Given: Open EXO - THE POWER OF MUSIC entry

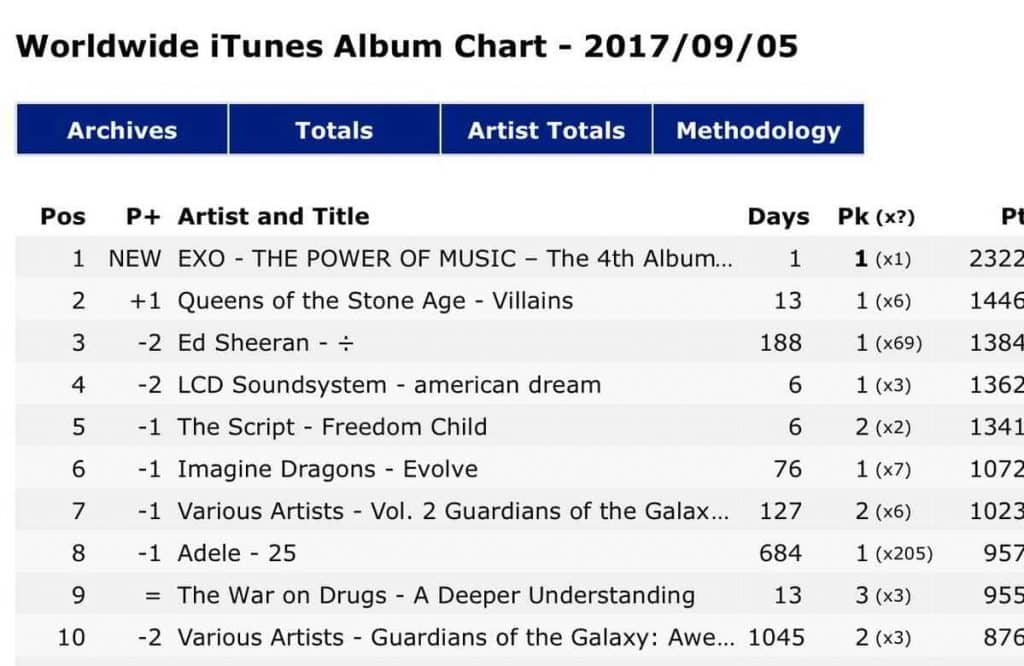Looking at the screenshot, I should (455, 258).
